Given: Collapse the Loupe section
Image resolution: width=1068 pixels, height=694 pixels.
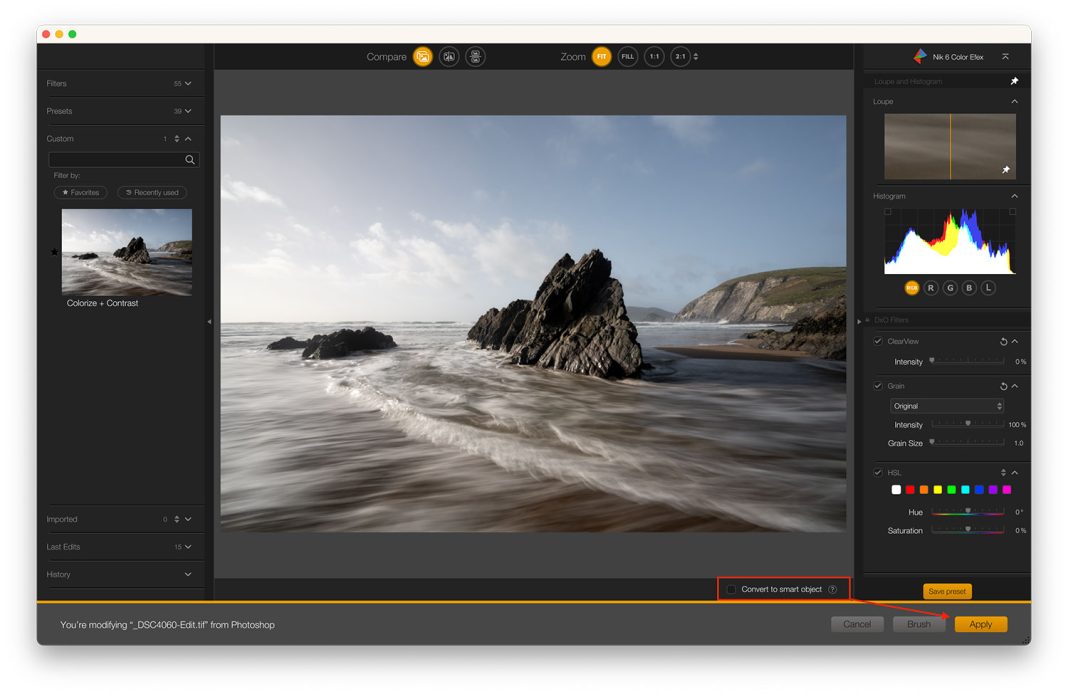Looking at the screenshot, I should tap(1014, 101).
